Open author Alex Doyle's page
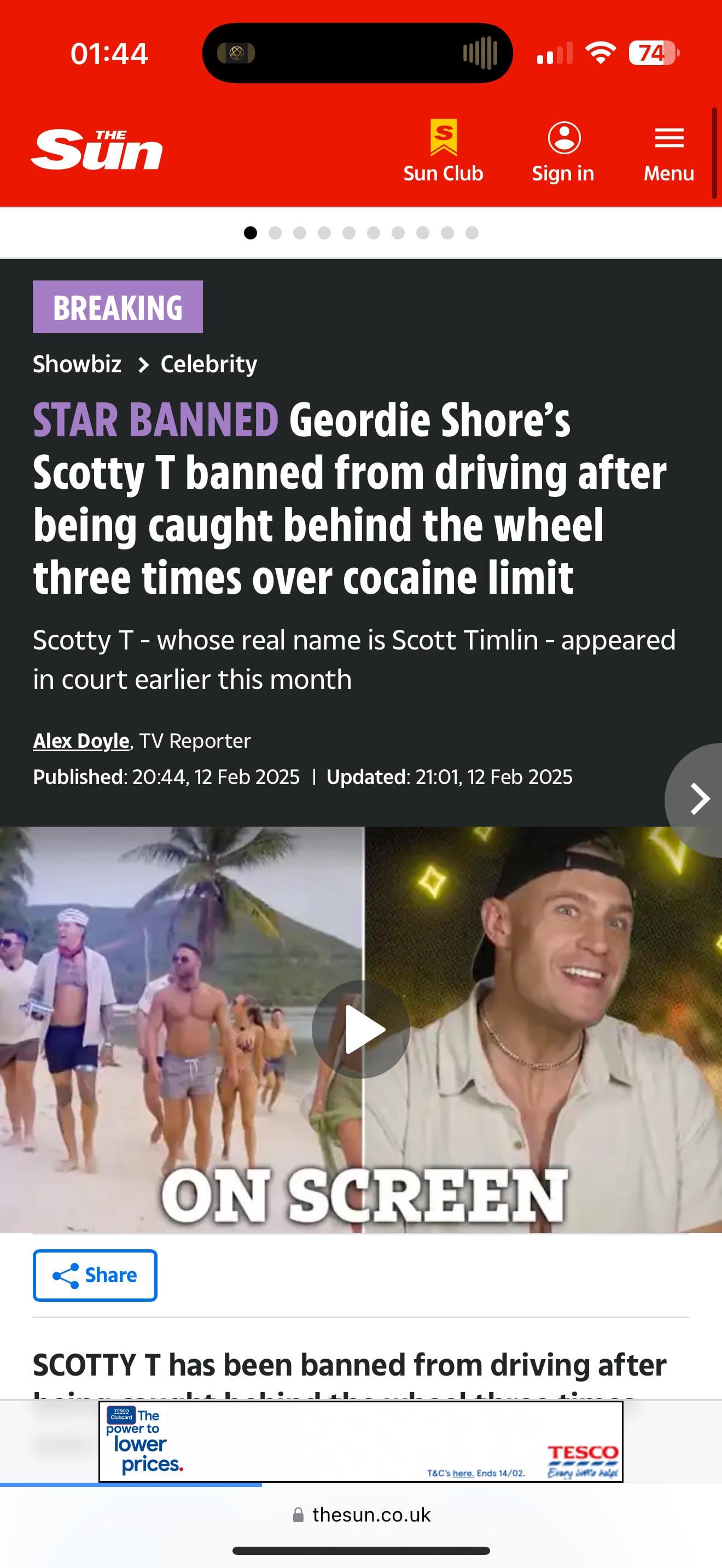 tap(81, 741)
